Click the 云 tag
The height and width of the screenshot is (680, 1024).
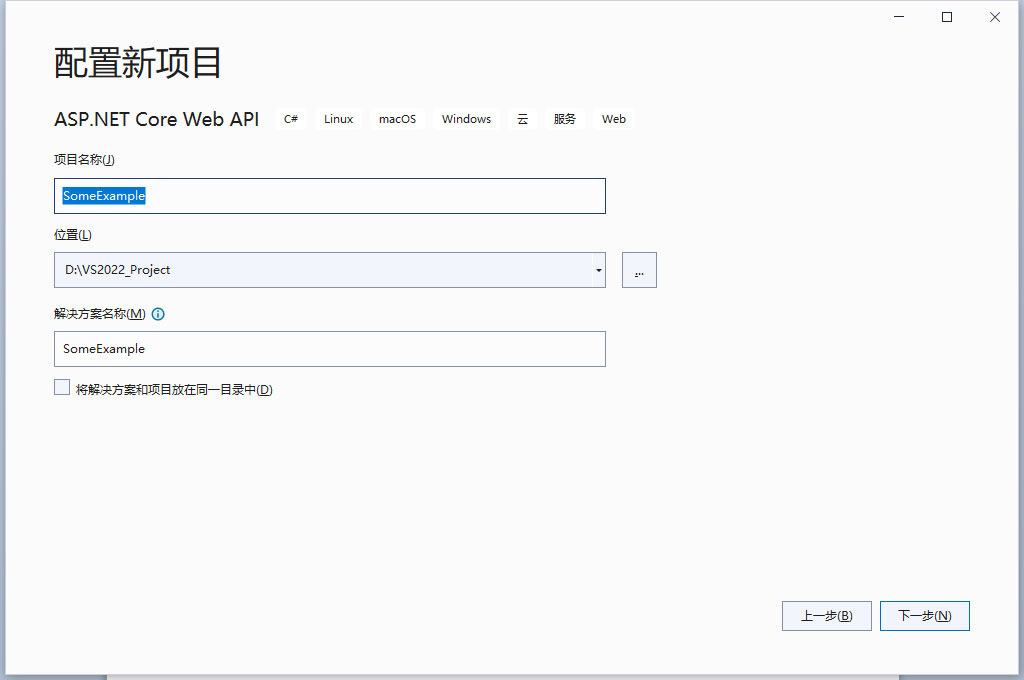(x=522, y=119)
